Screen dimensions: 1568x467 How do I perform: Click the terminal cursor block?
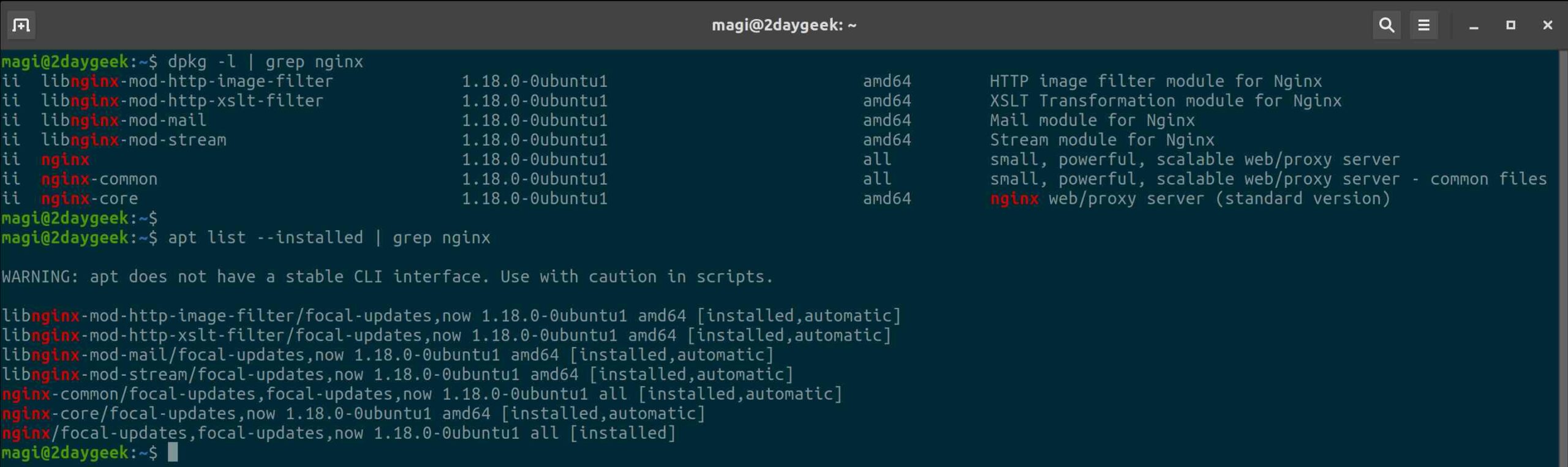point(173,453)
